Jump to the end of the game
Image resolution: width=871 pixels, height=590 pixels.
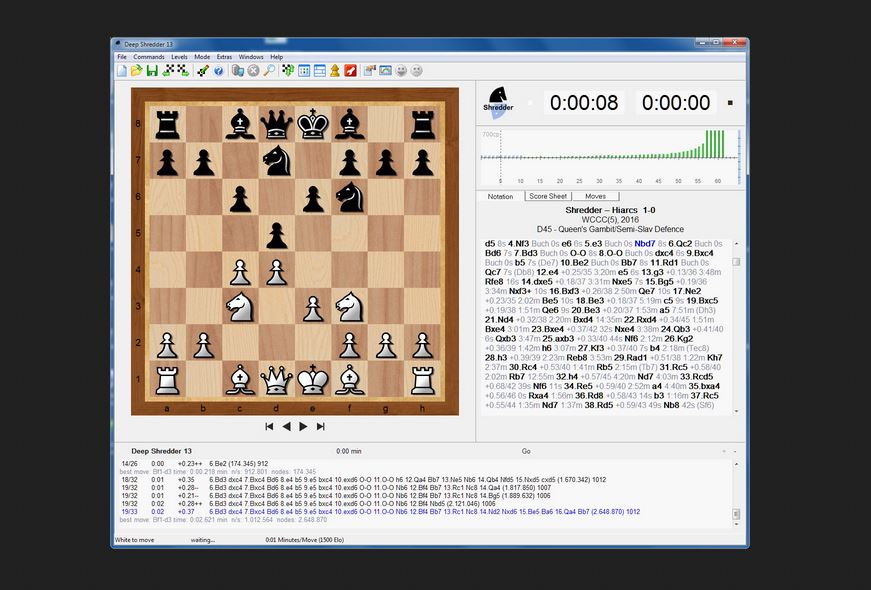click(321, 426)
